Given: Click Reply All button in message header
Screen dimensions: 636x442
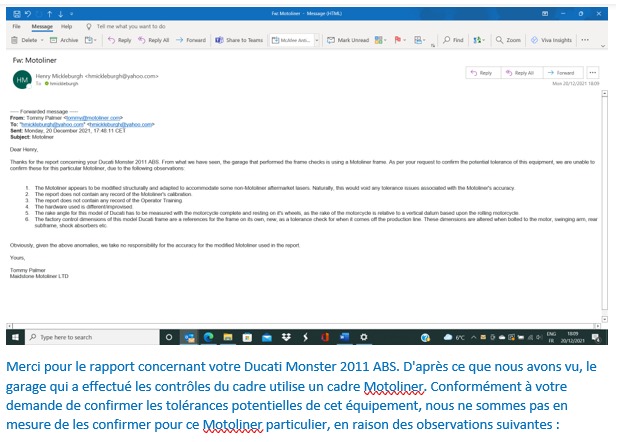Looking at the screenshot, I should (522, 73).
